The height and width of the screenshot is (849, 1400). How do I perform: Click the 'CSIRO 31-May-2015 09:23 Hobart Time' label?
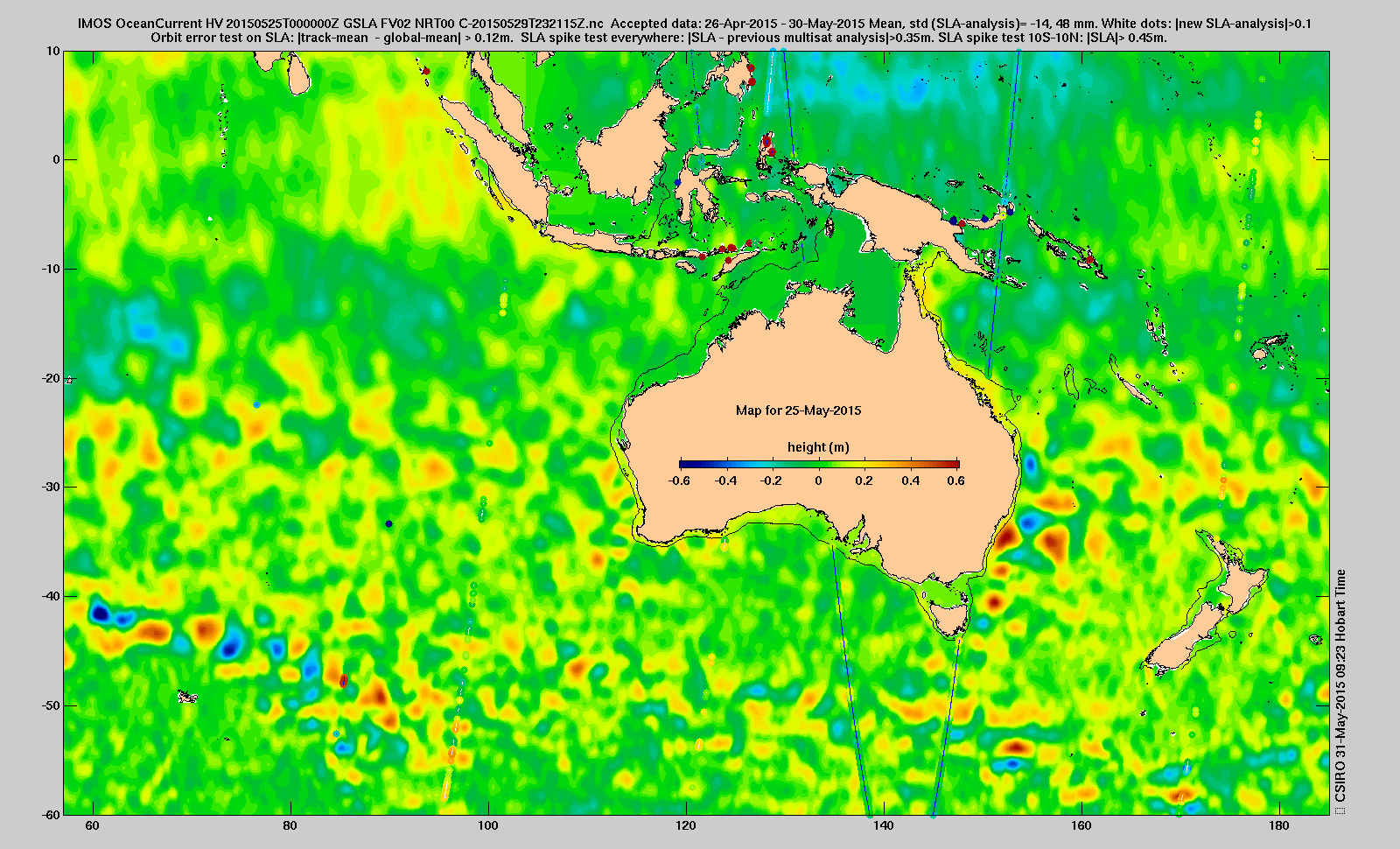coord(1340,686)
